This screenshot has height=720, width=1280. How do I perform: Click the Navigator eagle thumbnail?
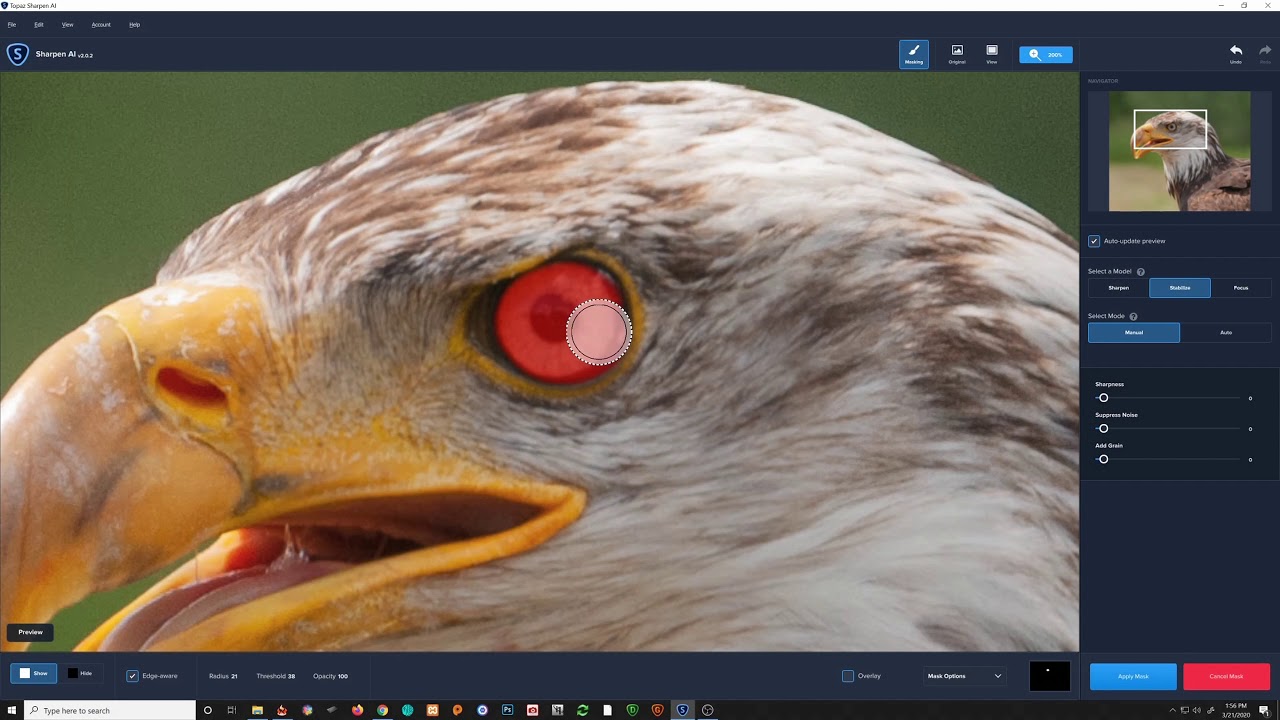tap(1179, 151)
